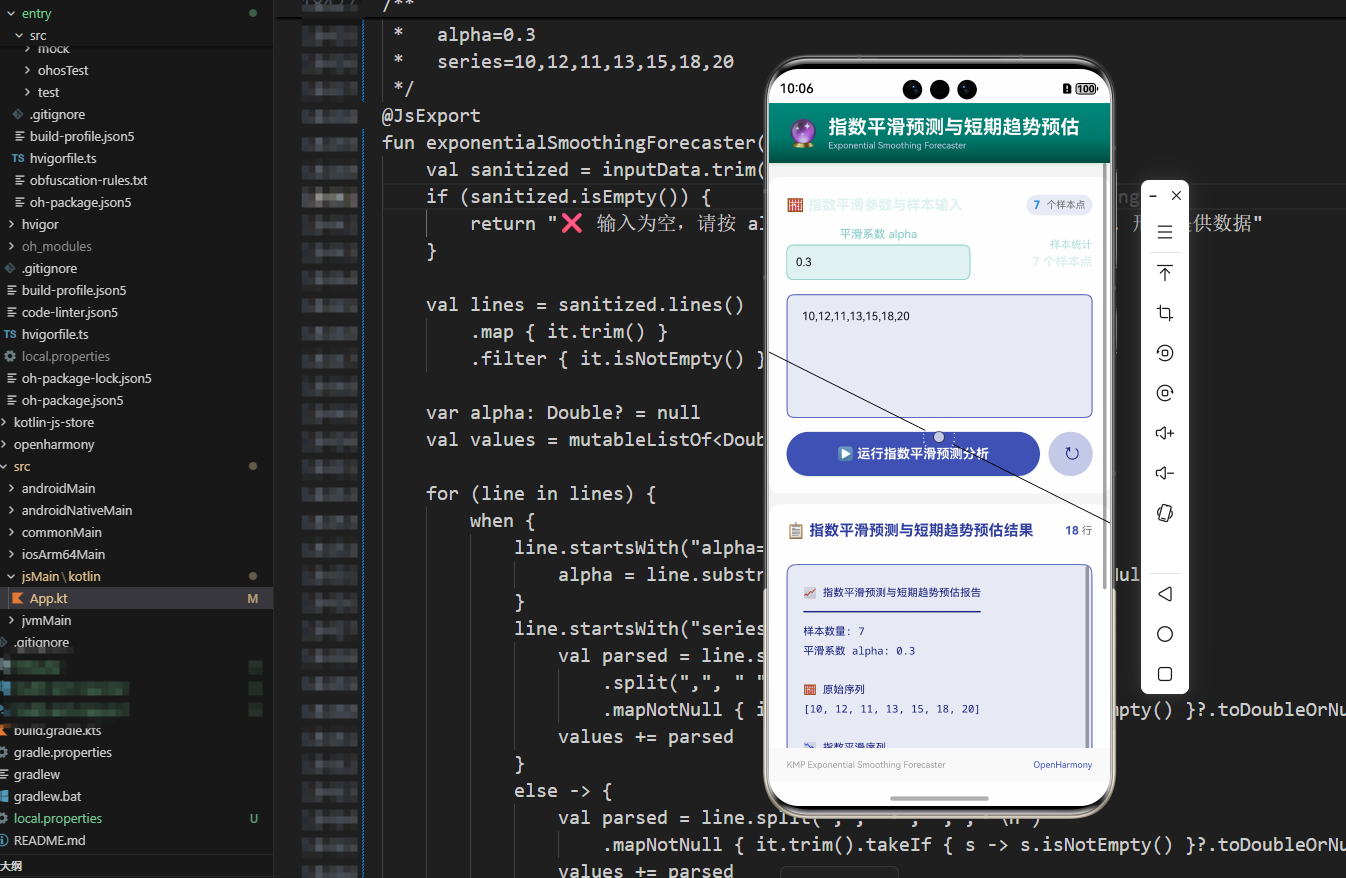Tap the emulator Recents square button
This screenshot has width=1346, height=878.
[1164, 674]
